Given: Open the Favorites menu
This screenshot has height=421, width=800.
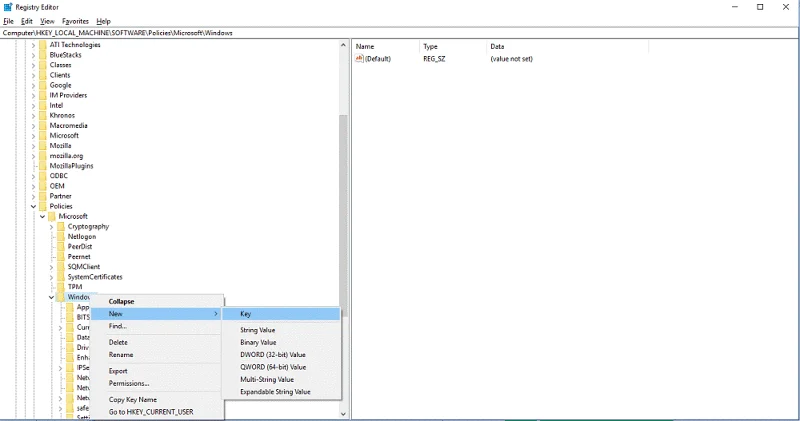Looking at the screenshot, I should (x=75, y=21).
